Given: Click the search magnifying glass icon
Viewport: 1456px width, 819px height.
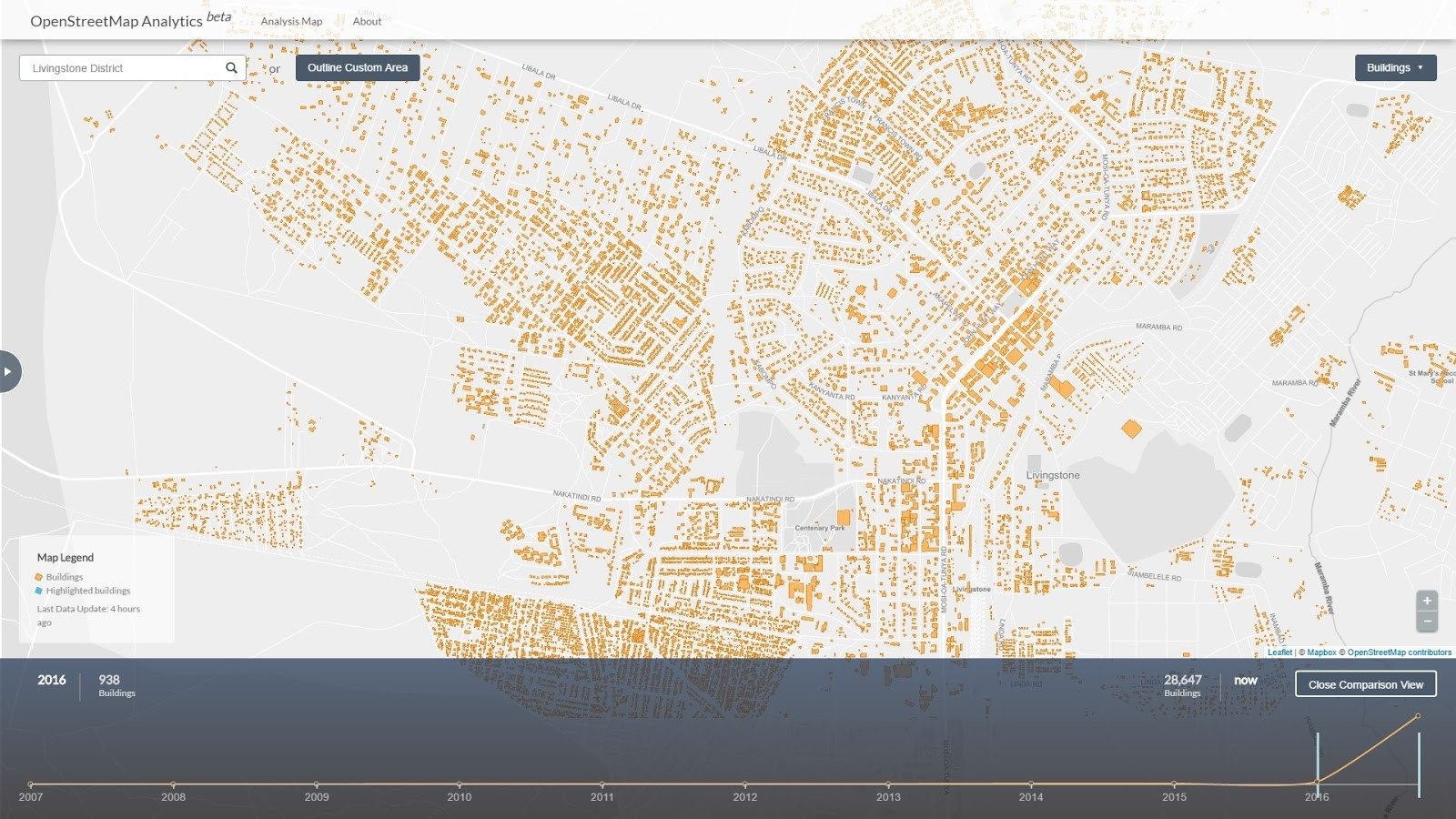Looking at the screenshot, I should tap(231, 67).
